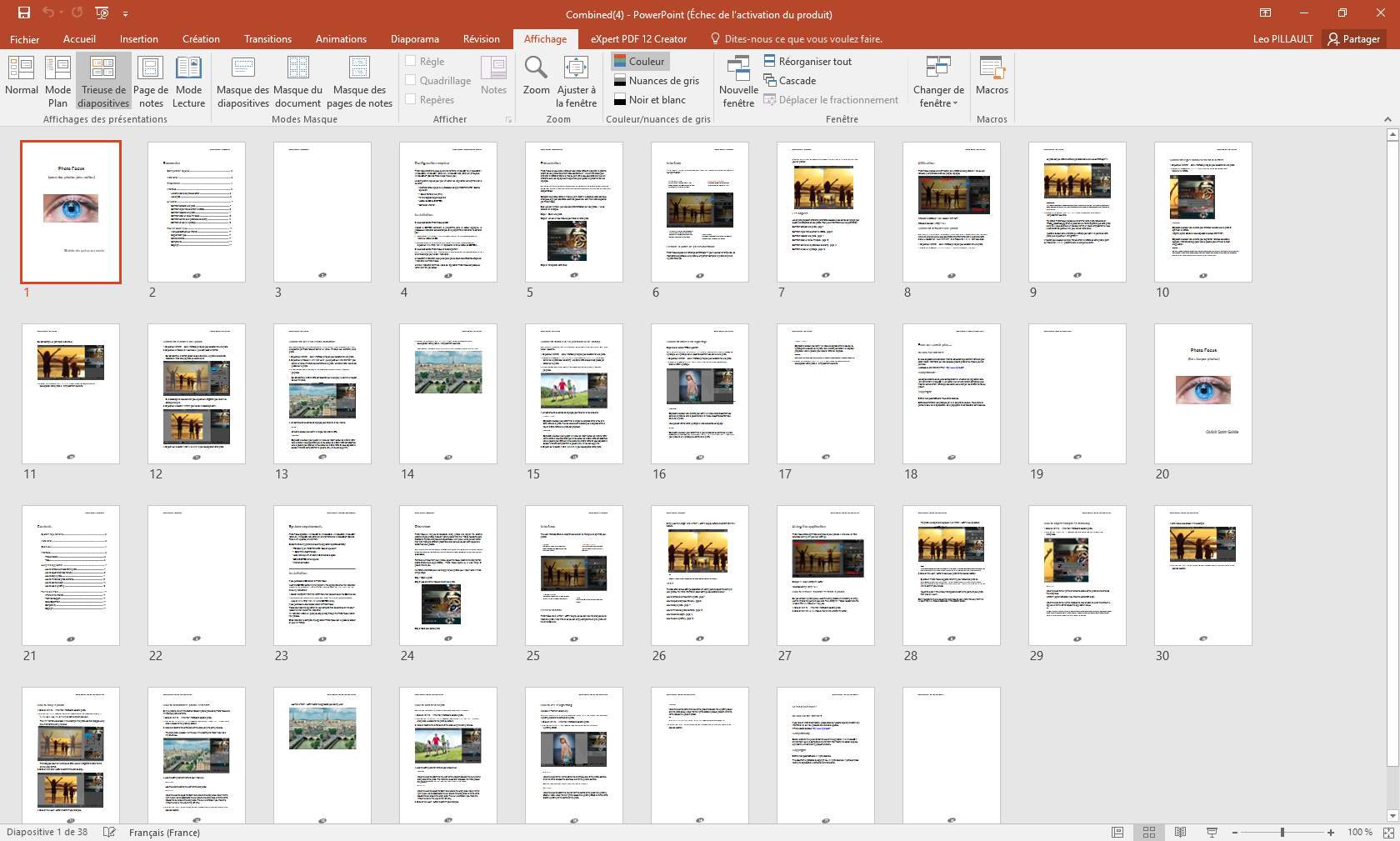The width and height of the screenshot is (1400, 841).
Task: Enable the Règle checkbox
Action: tap(425, 61)
